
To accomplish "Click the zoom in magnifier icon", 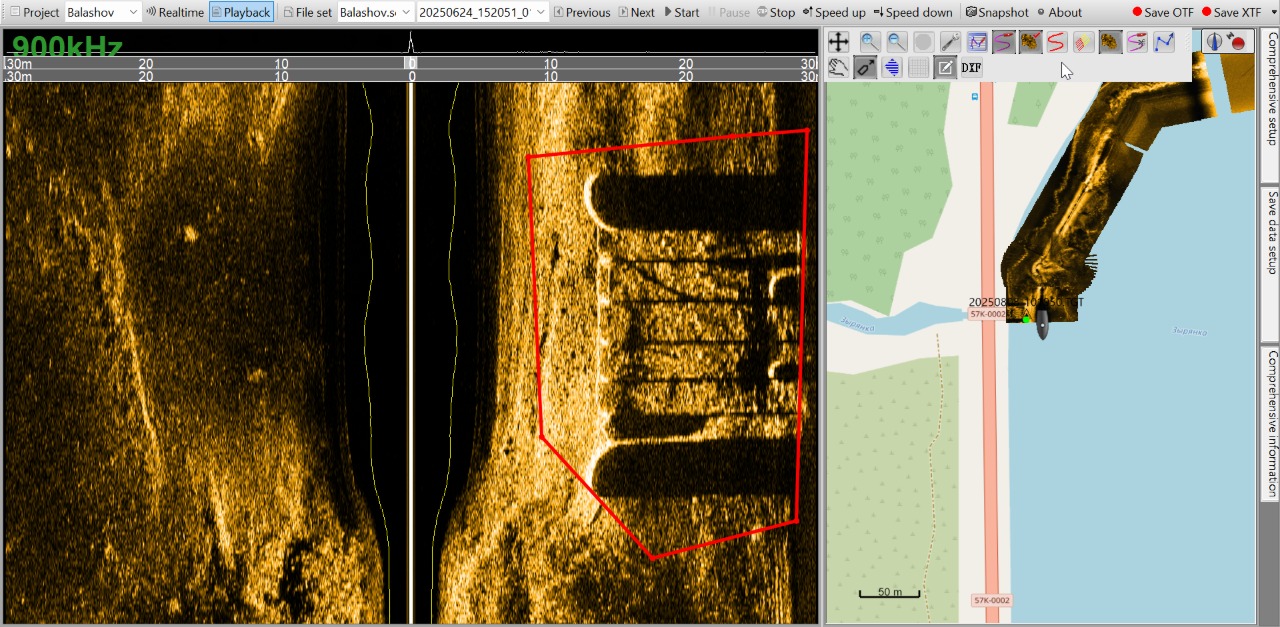I will click(870, 42).
